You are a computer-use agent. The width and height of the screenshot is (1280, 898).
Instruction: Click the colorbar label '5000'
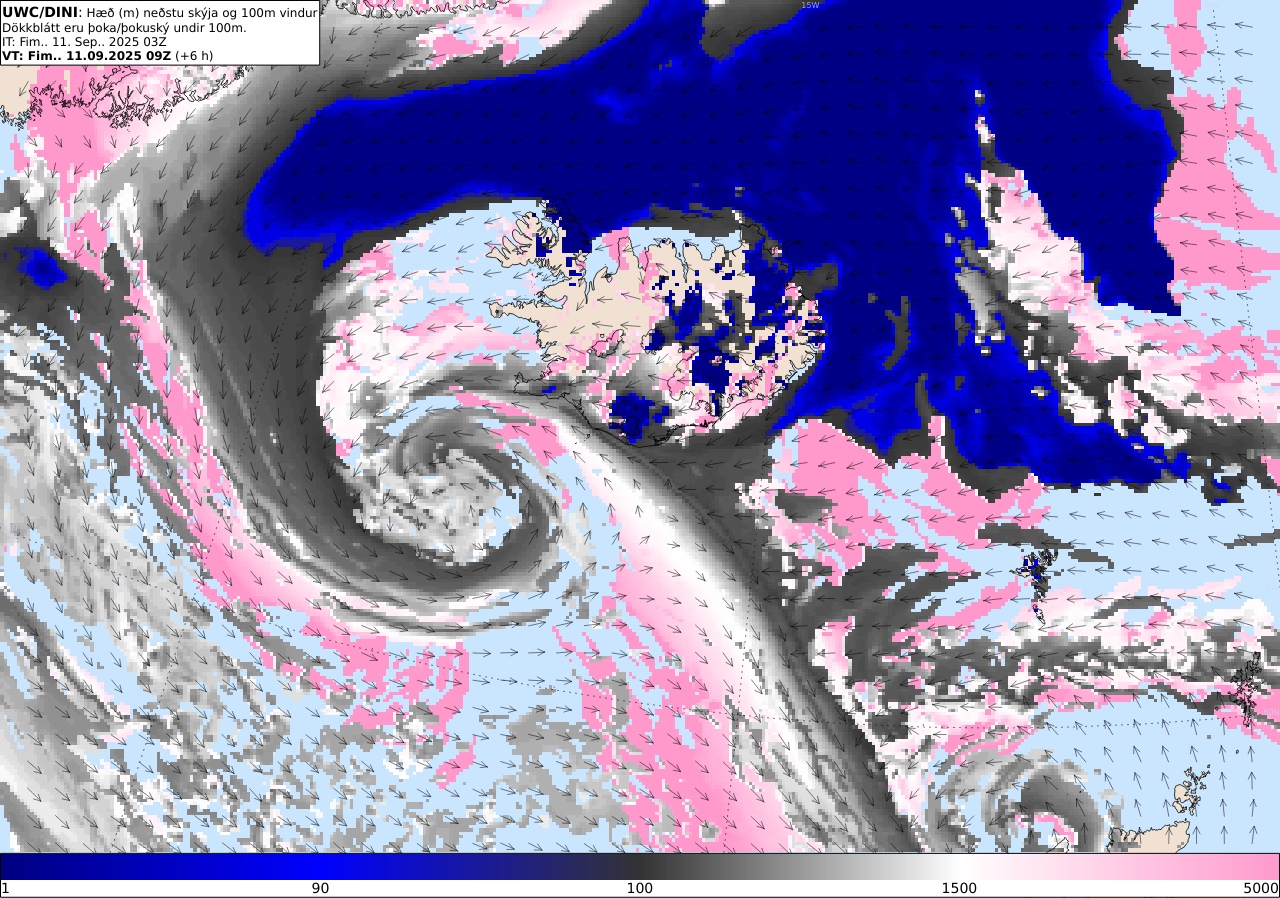point(1261,888)
